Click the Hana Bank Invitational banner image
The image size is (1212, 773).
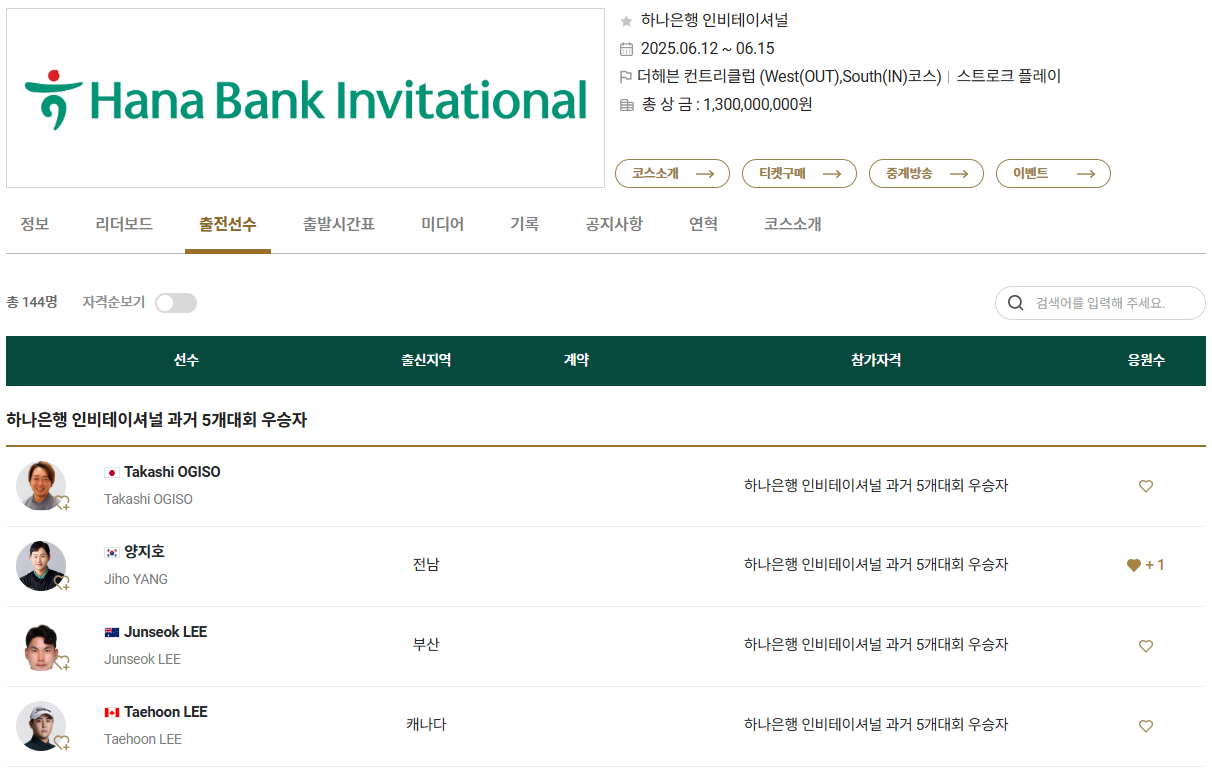pyautogui.click(x=305, y=98)
